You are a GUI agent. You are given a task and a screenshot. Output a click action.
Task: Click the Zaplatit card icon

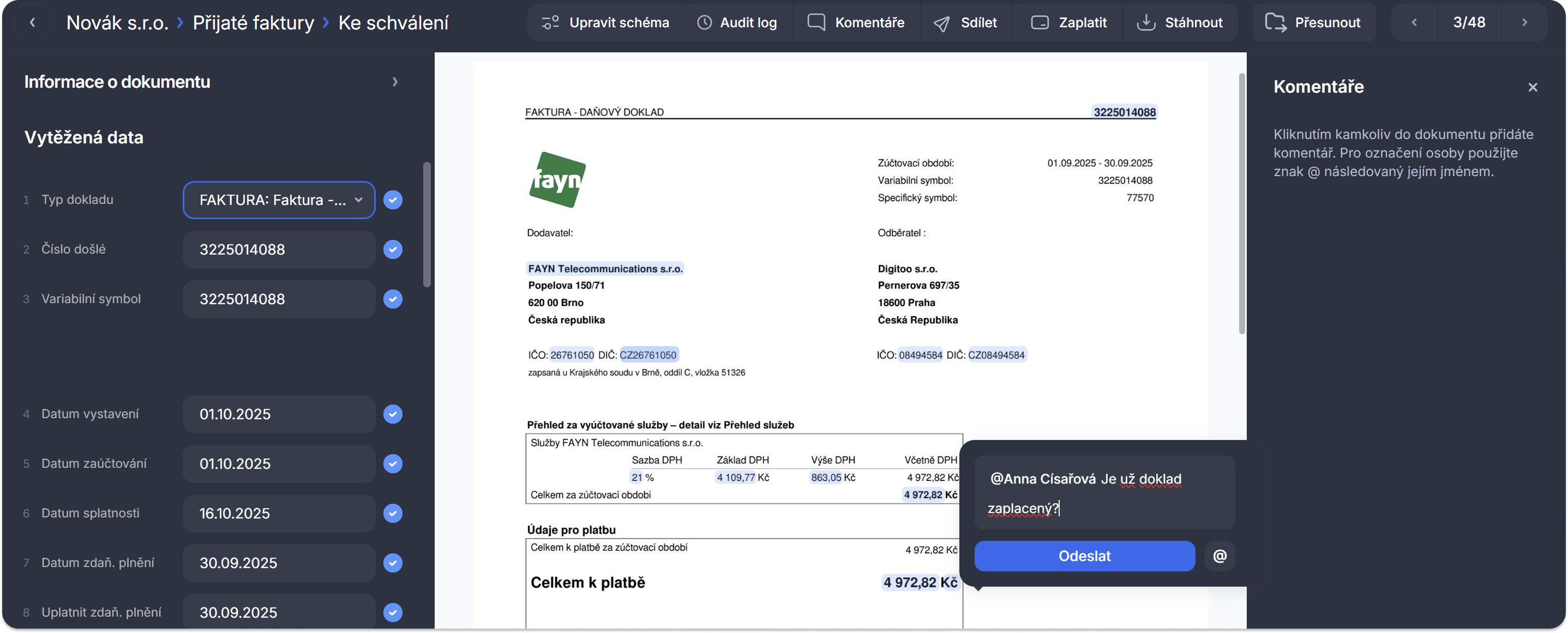(1040, 22)
